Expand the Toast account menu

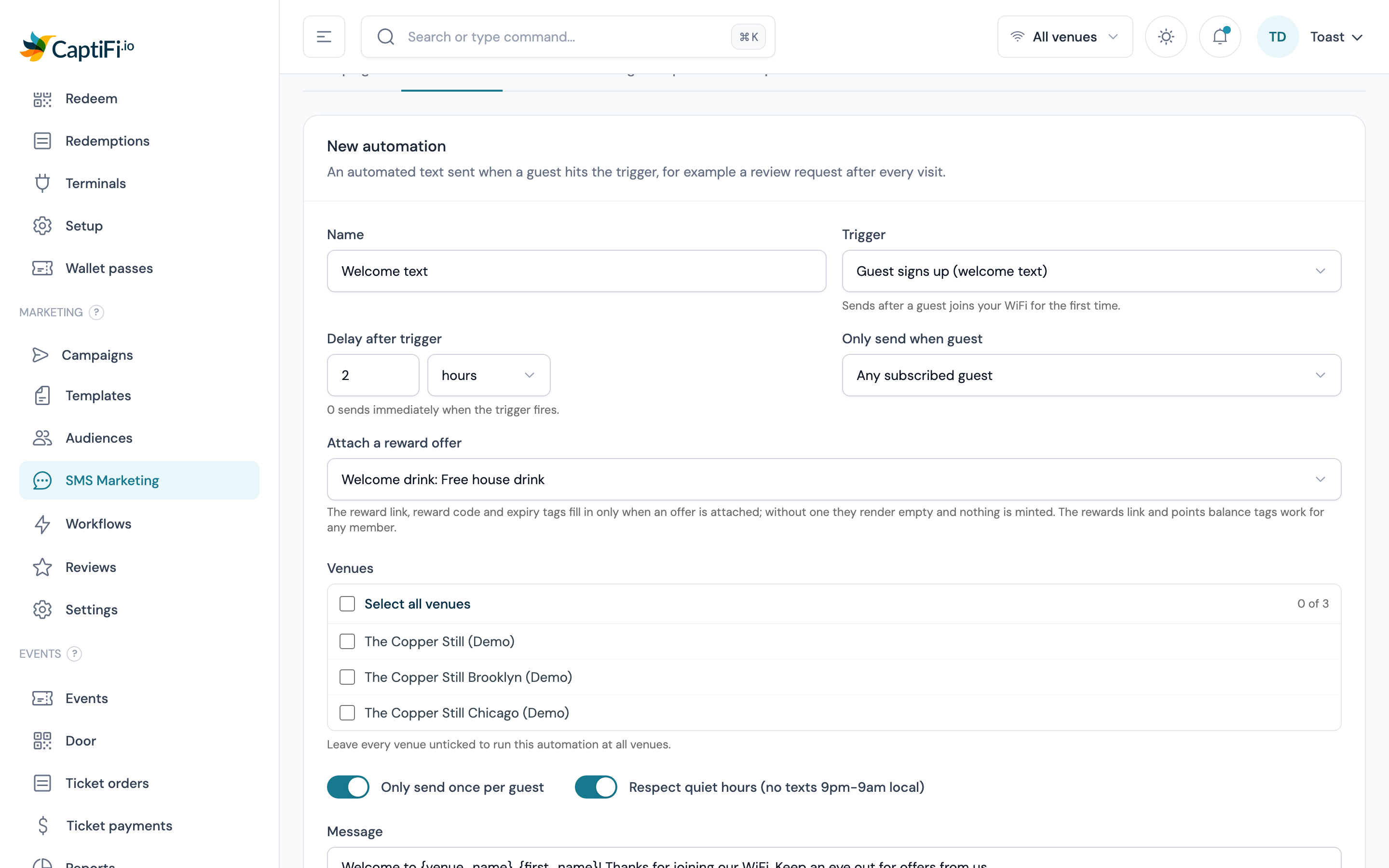pyautogui.click(x=1336, y=37)
